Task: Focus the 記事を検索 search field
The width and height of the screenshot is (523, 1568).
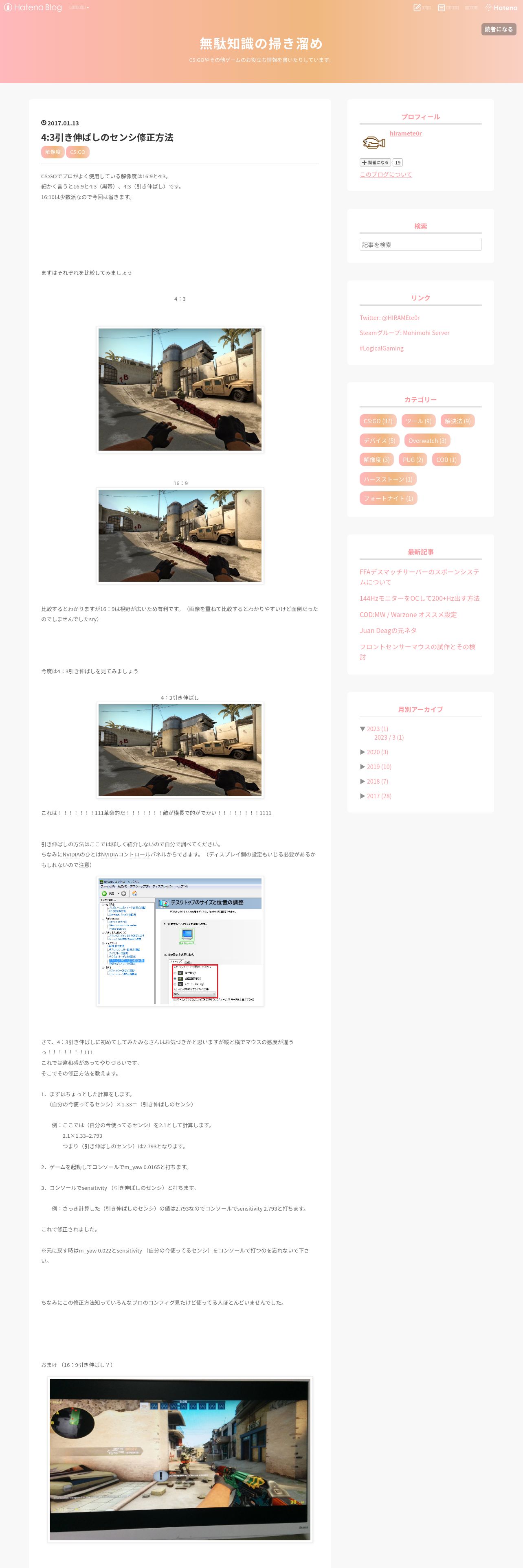Action: point(420,244)
